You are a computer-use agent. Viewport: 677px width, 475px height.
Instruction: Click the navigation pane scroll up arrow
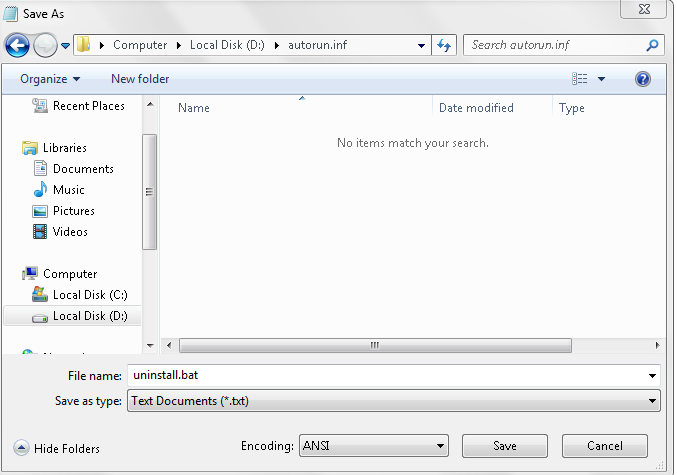pyautogui.click(x=150, y=104)
